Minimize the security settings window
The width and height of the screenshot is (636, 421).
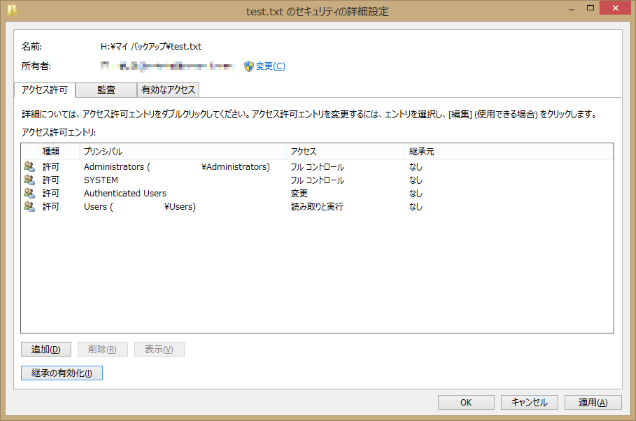[572, 9]
